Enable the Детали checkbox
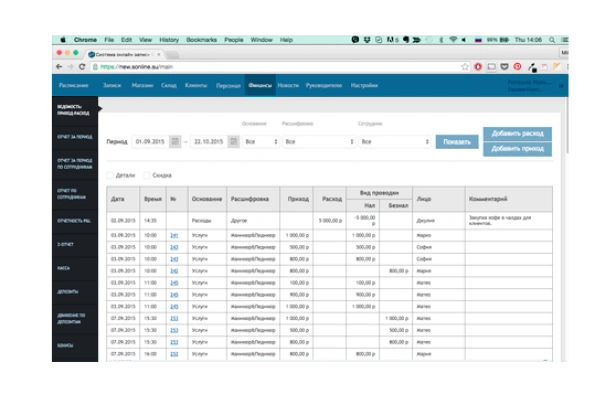Image resolution: width=616 pixels, height=405 pixels. pyautogui.click(x=111, y=174)
